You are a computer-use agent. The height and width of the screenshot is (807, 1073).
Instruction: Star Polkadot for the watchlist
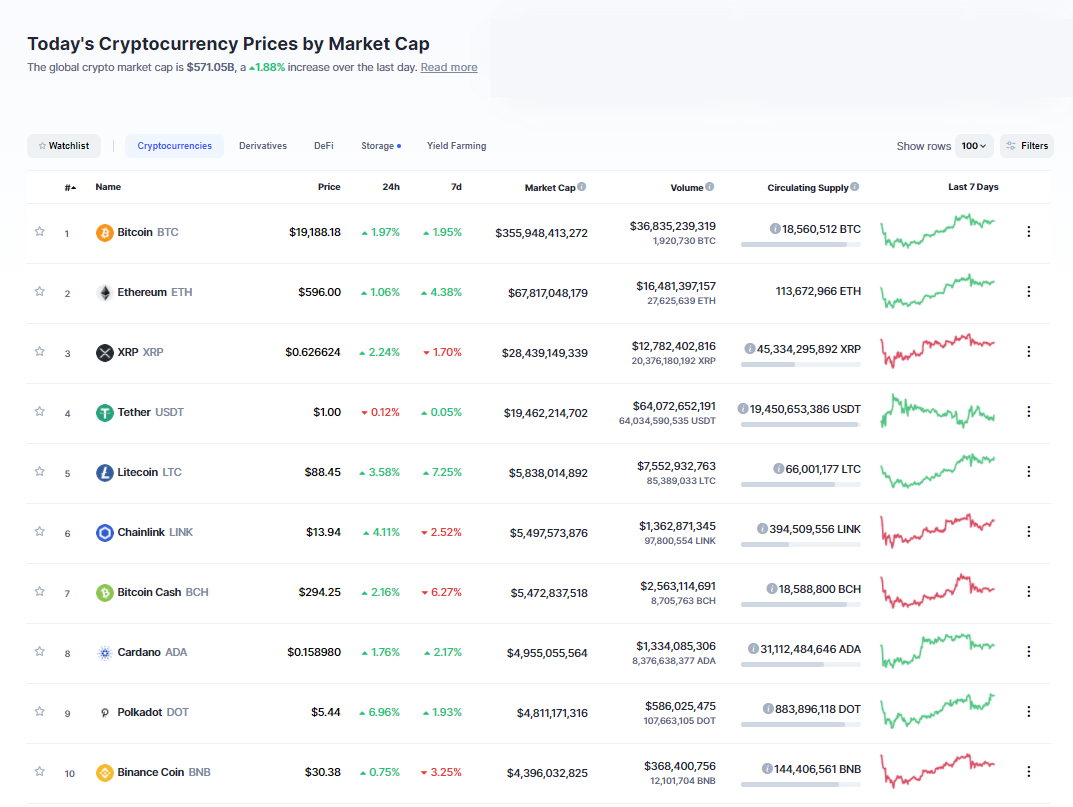(40, 711)
